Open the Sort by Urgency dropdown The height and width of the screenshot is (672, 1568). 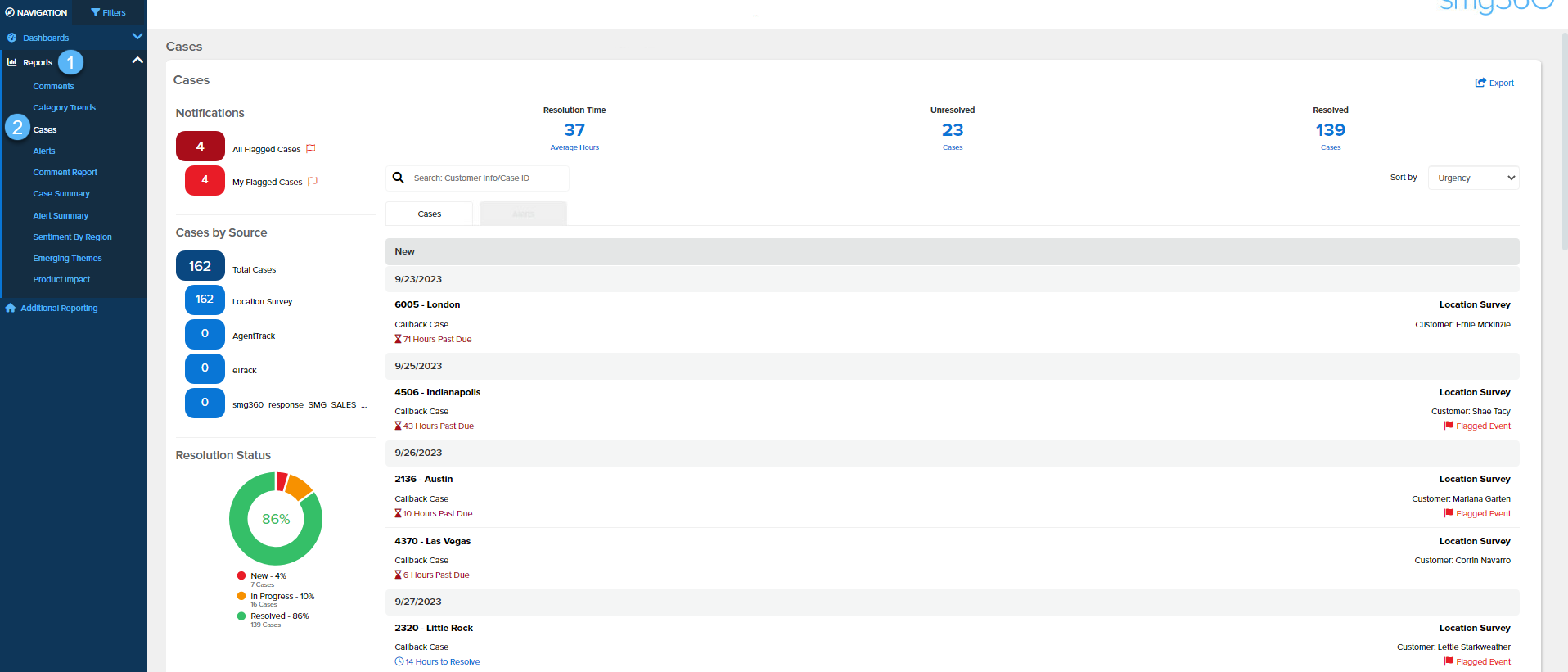(x=1473, y=178)
